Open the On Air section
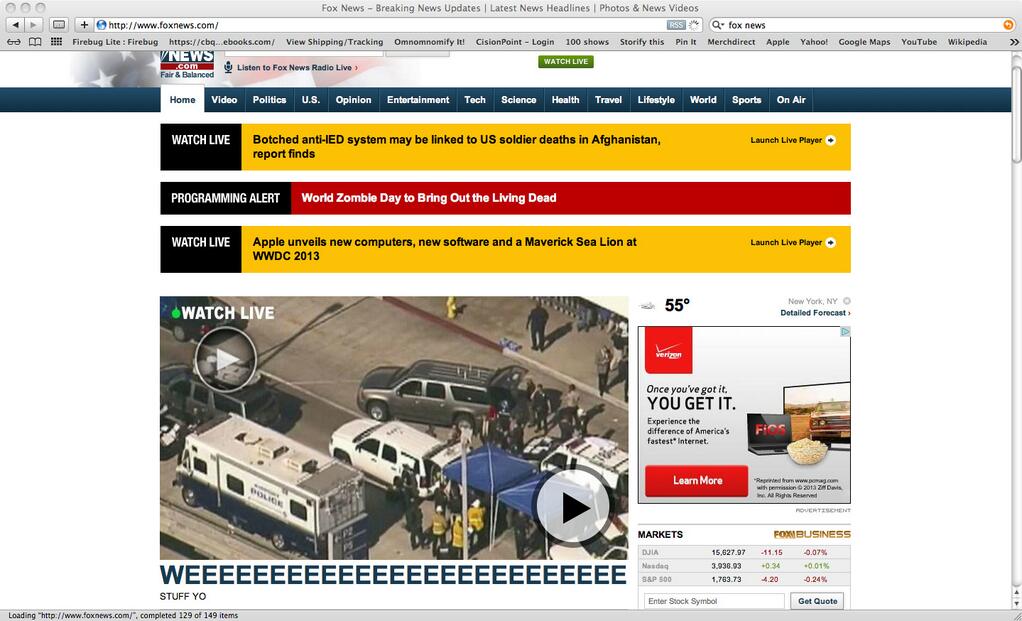This screenshot has width=1022, height=621. (x=791, y=100)
